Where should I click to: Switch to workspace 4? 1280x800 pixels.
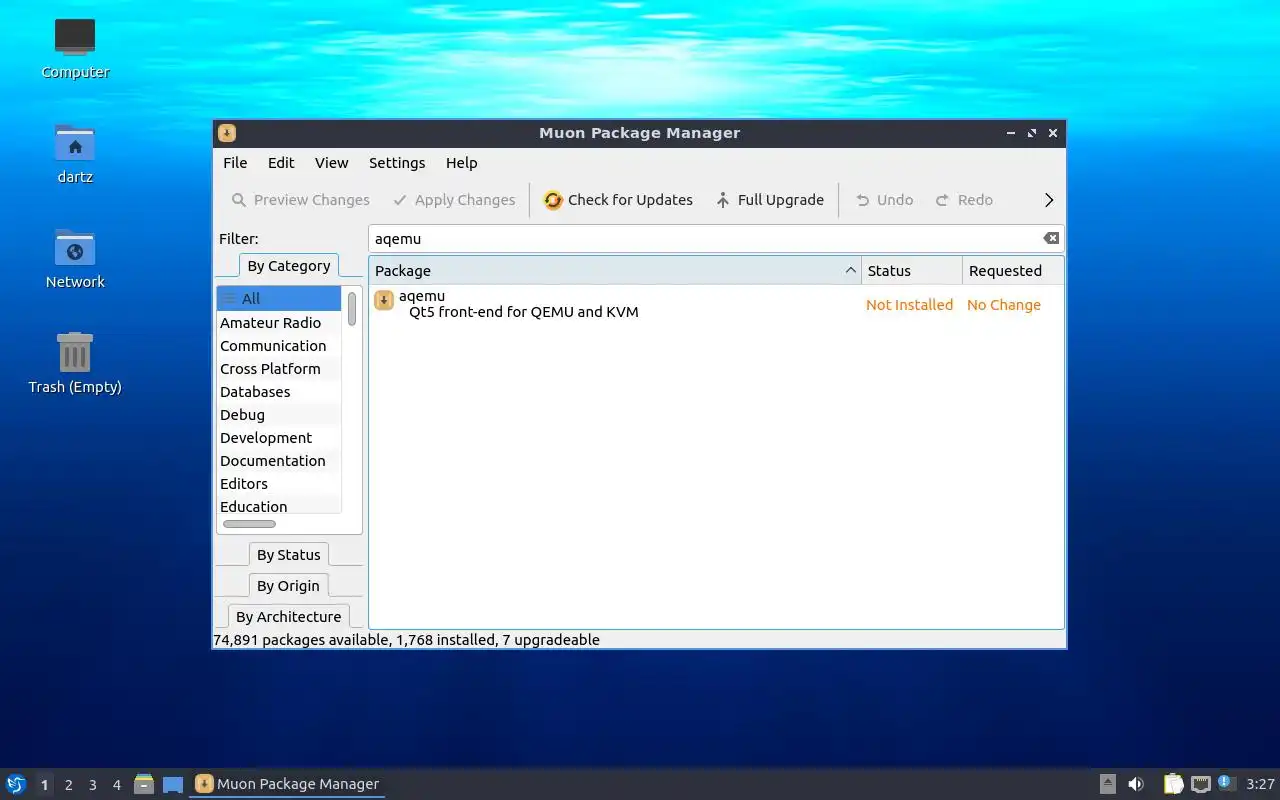116,785
